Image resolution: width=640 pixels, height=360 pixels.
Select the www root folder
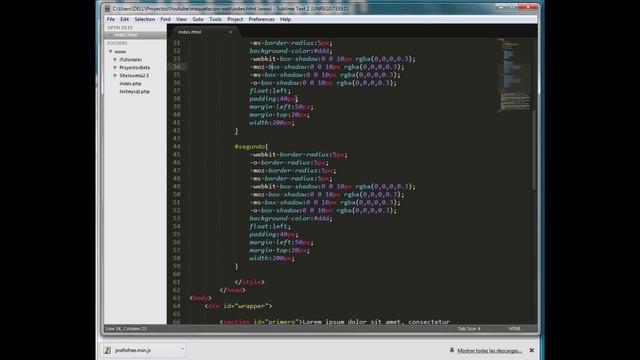[x=120, y=52]
